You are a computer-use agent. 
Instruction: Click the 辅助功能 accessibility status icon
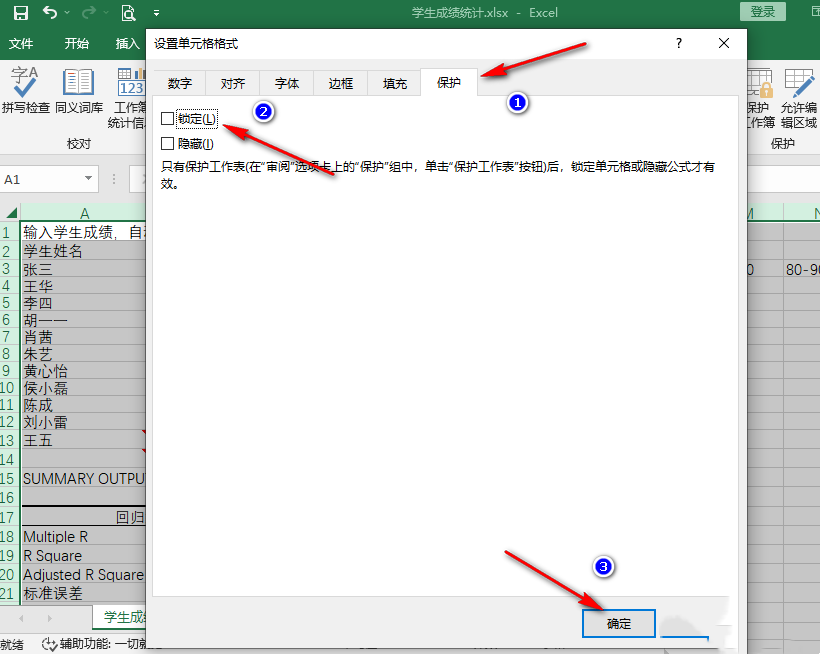pyautogui.click(x=49, y=644)
